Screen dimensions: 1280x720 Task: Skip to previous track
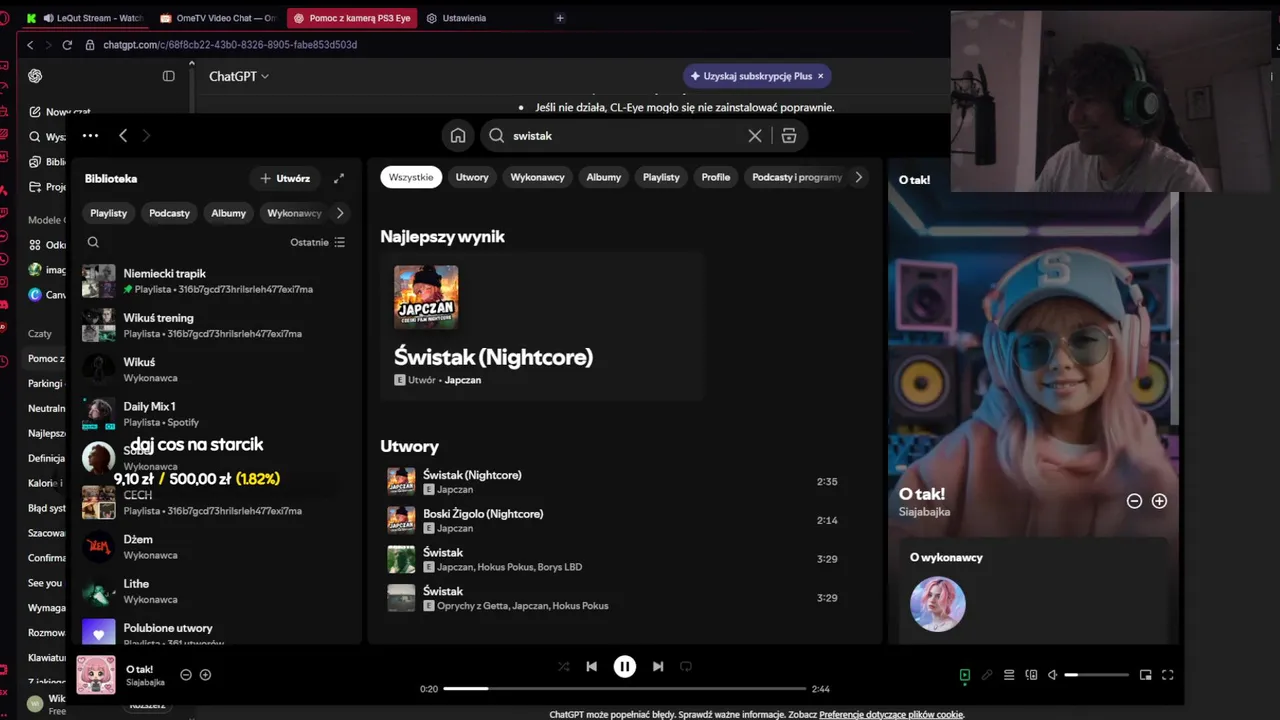point(592,666)
